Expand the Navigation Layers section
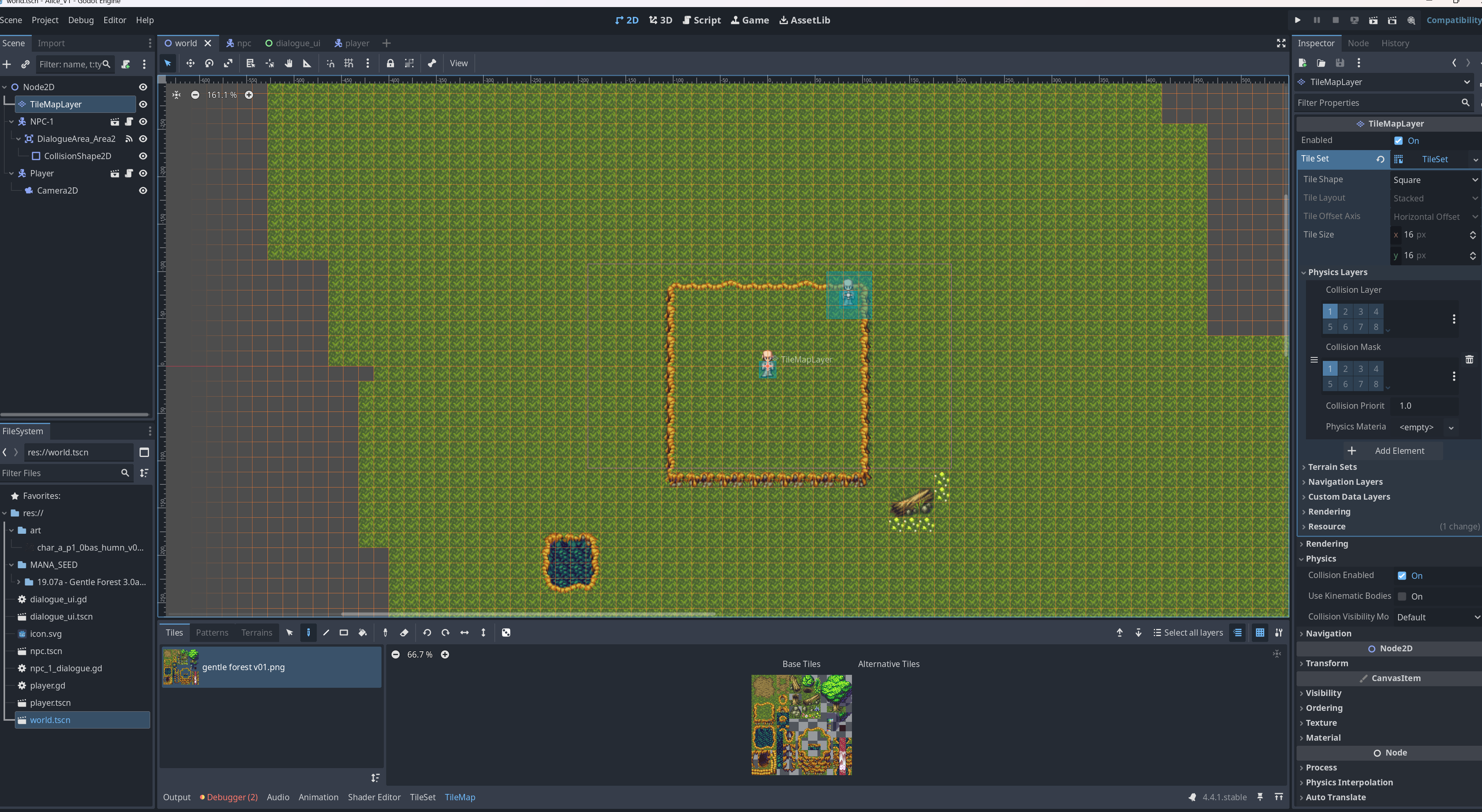The width and height of the screenshot is (1482, 812). pos(1344,482)
